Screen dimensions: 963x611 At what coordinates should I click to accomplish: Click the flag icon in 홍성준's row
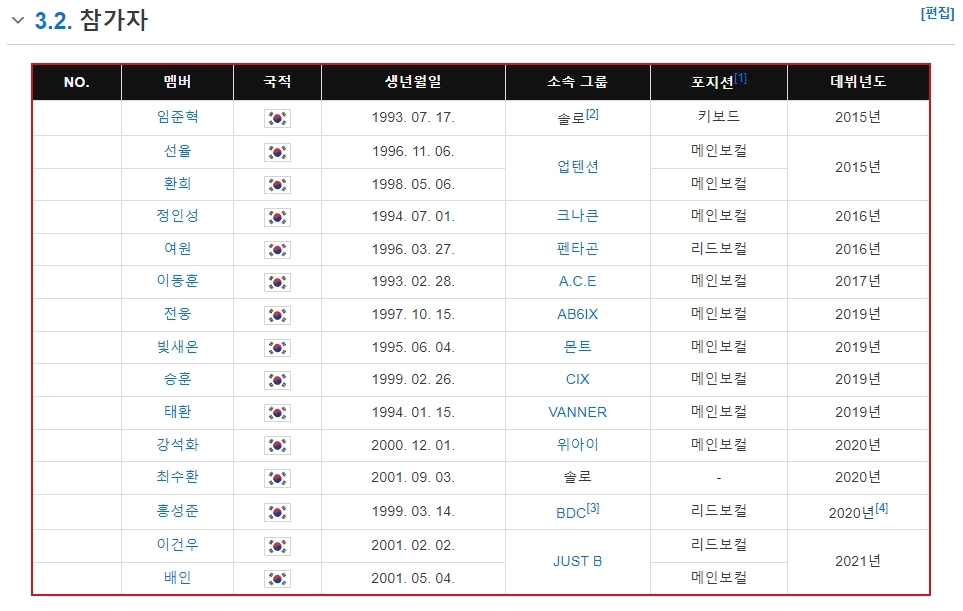click(277, 512)
